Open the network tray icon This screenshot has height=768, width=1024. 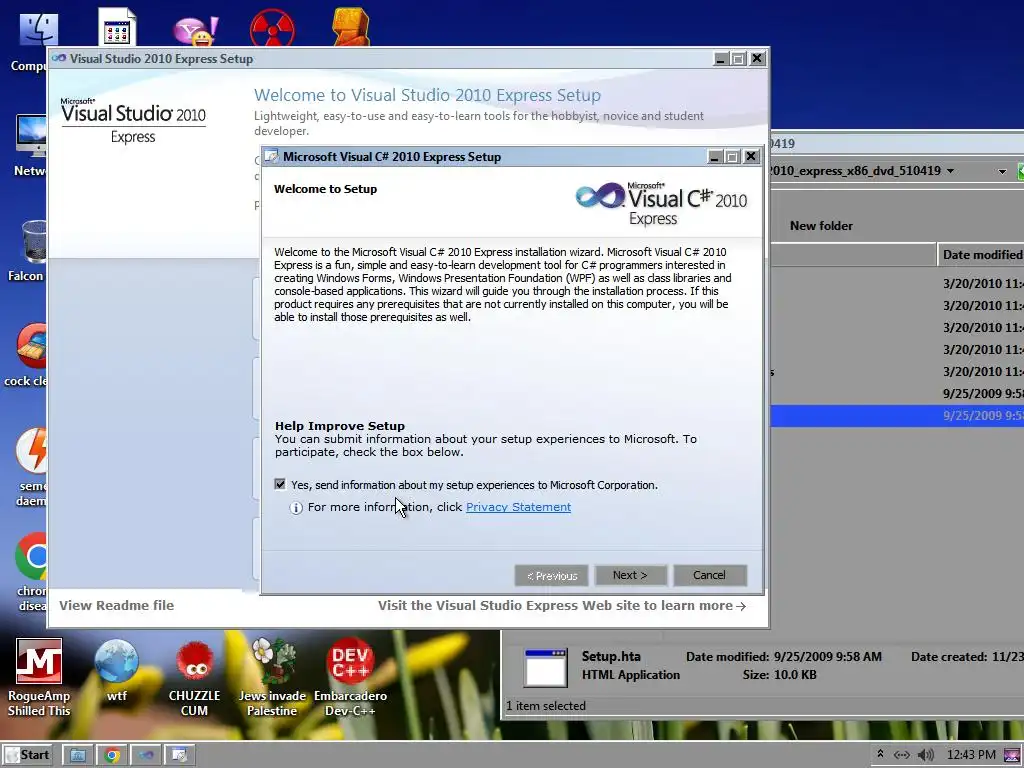point(902,755)
